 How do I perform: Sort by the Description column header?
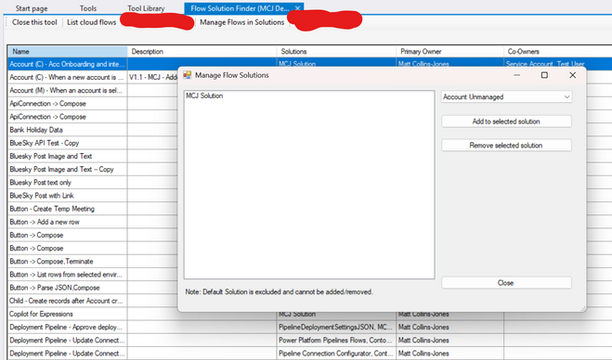click(x=202, y=51)
